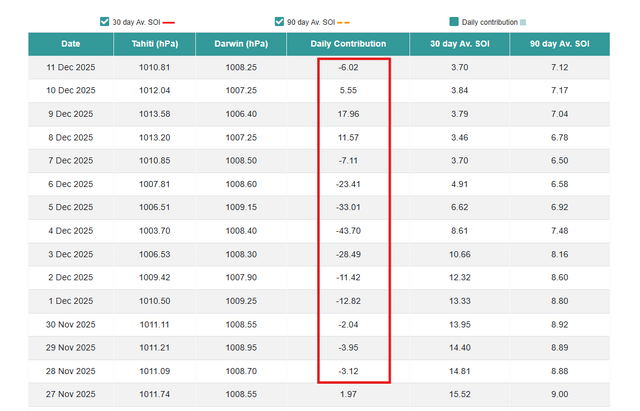The width and height of the screenshot is (640, 411).
Task: Click the Daily Contribution column header
Action: [348, 44]
